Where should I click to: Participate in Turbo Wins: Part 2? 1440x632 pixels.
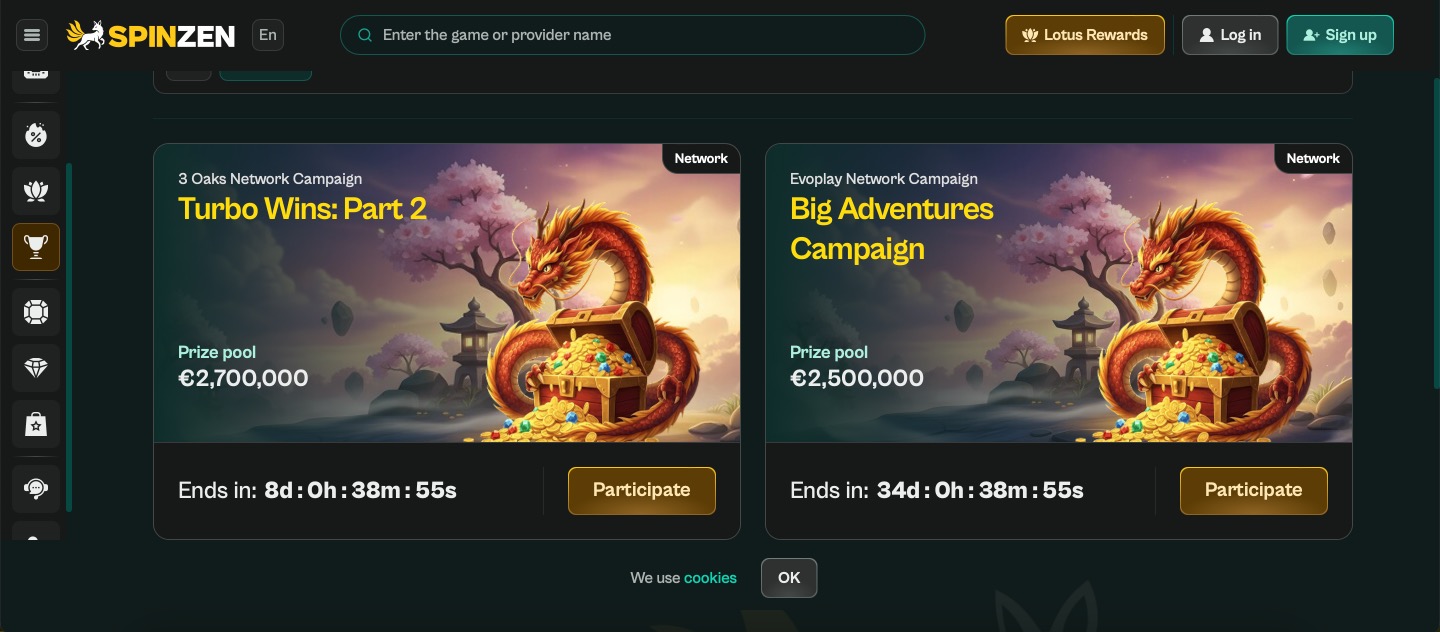click(x=642, y=490)
